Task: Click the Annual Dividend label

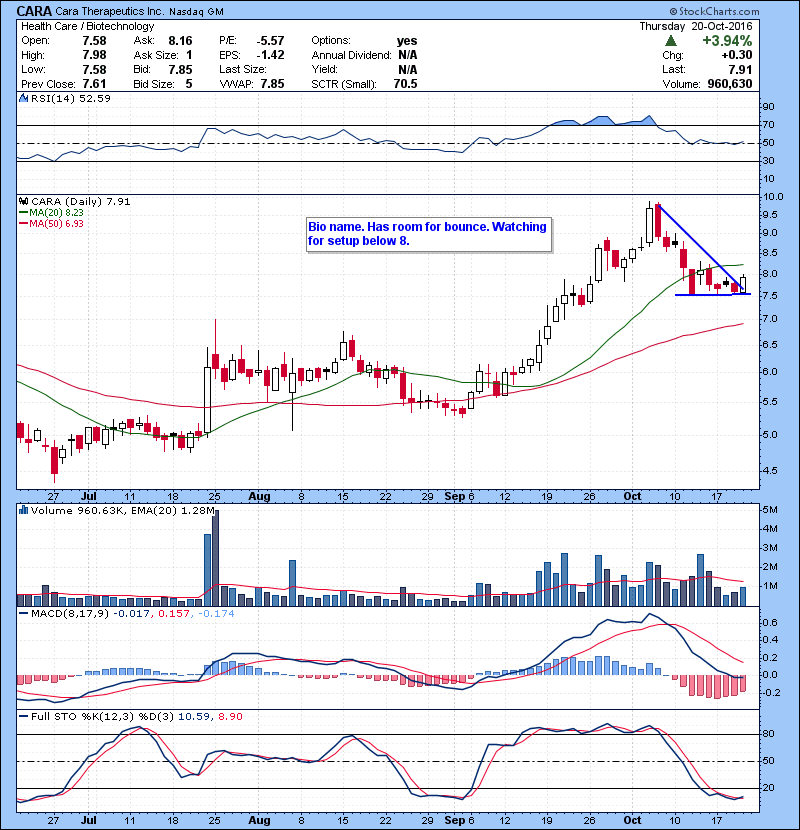Action: pyautogui.click(x=351, y=56)
